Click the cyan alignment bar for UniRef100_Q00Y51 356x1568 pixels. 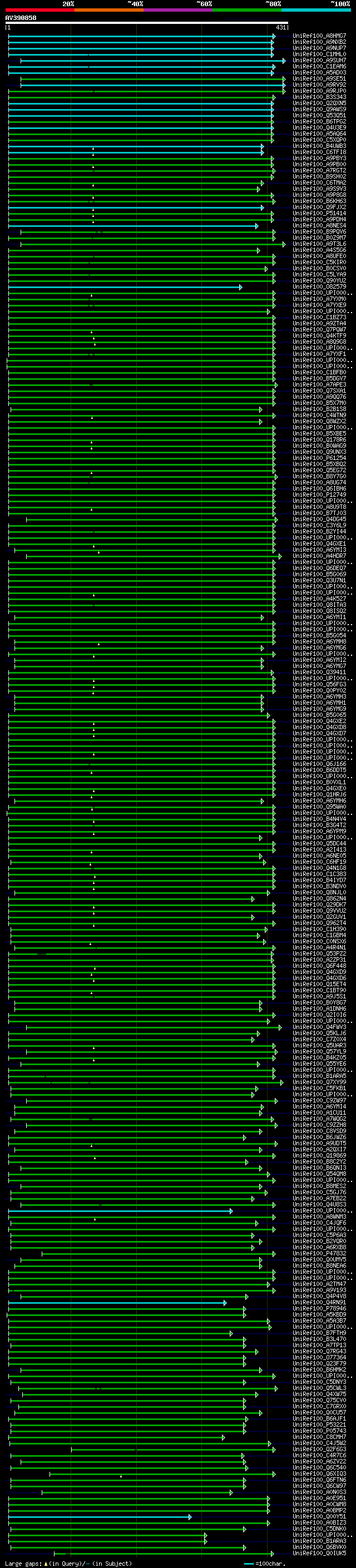[x=100, y=1517]
